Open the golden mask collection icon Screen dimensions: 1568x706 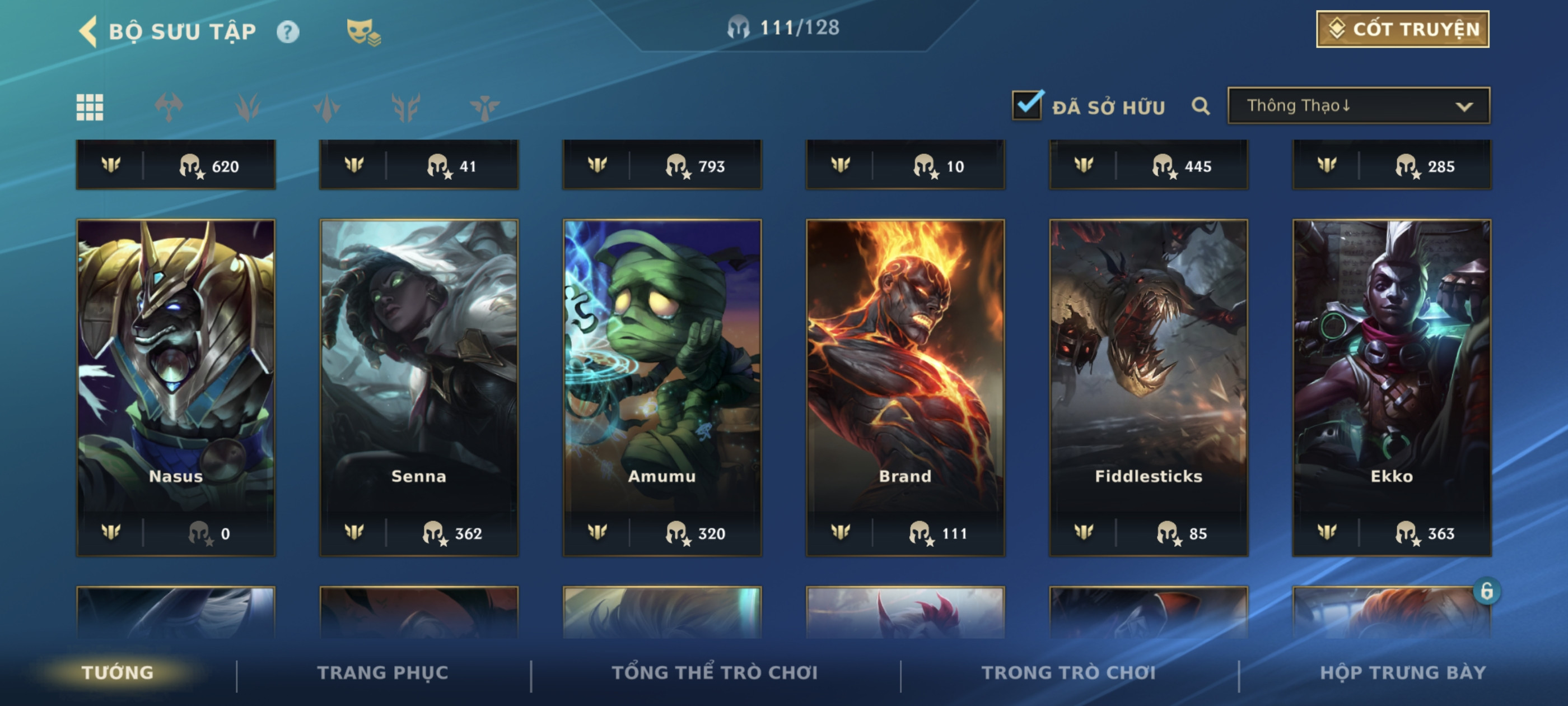click(x=363, y=32)
